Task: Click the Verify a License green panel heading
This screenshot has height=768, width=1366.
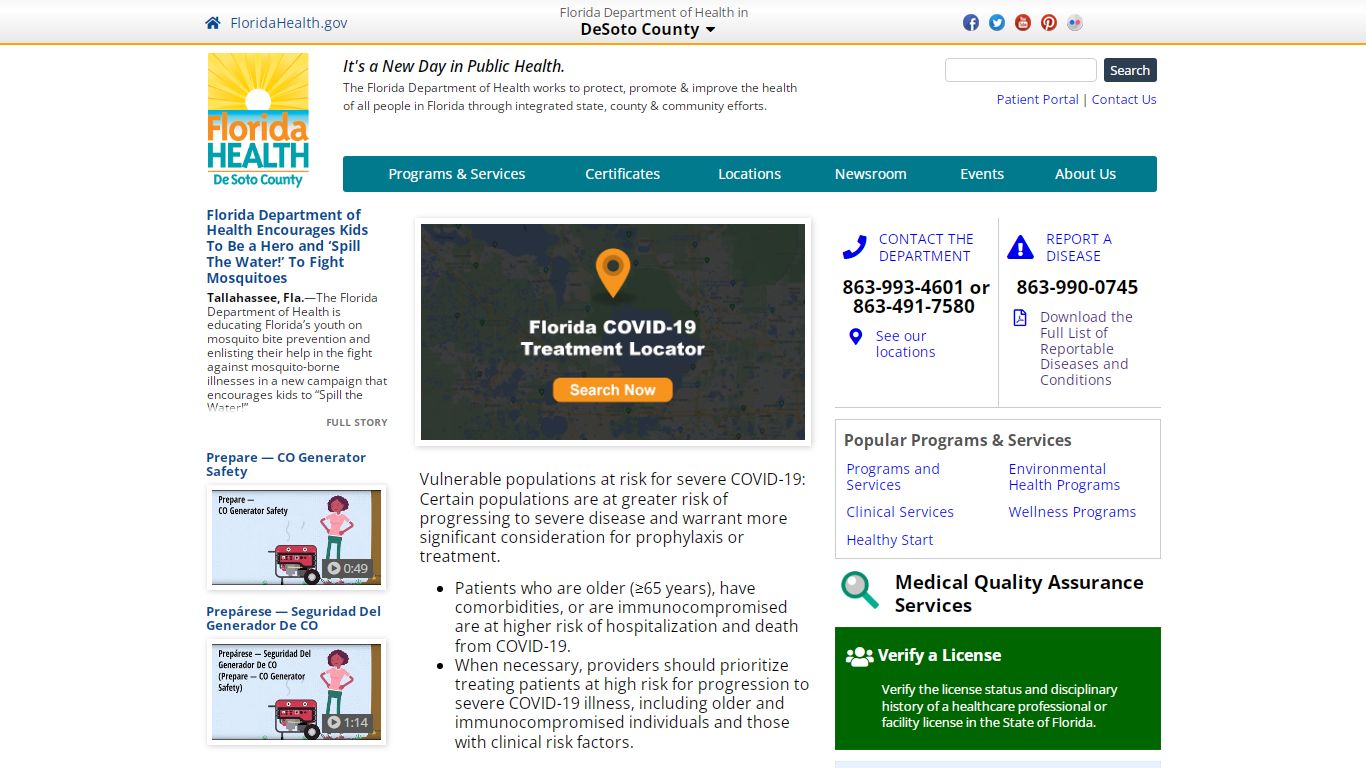Action: (939, 656)
